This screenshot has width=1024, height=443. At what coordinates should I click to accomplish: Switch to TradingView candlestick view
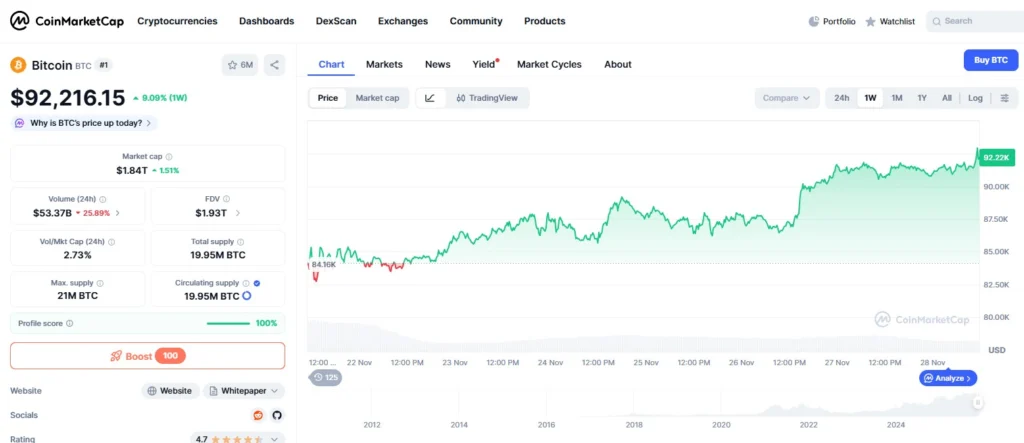487,98
